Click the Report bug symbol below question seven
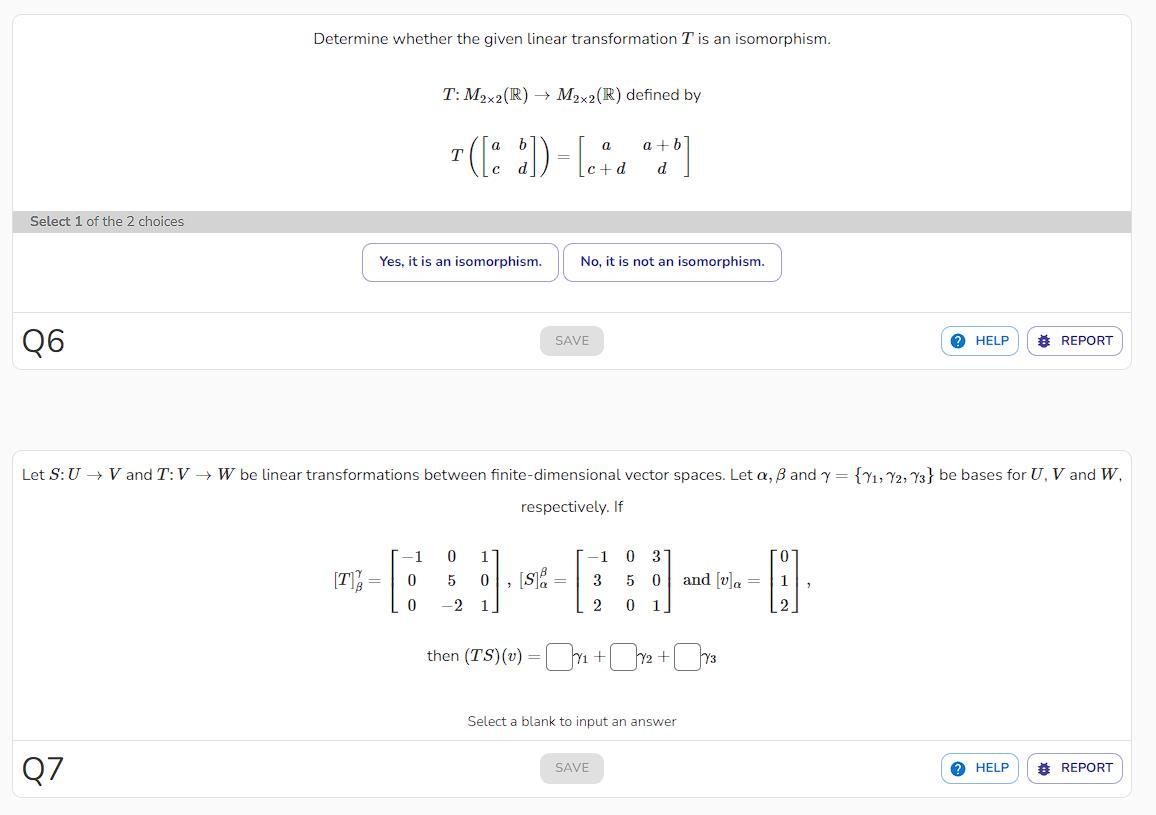This screenshot has height=815, width=1156. (1043, 767)
